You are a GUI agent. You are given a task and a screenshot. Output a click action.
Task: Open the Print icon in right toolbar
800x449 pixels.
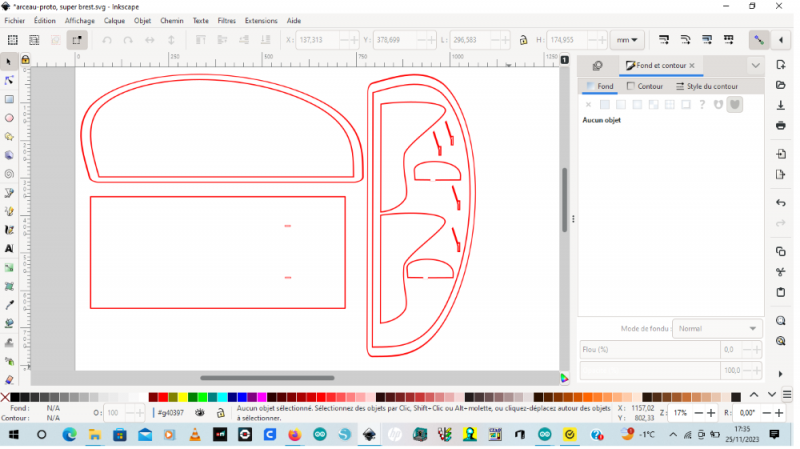781,126
